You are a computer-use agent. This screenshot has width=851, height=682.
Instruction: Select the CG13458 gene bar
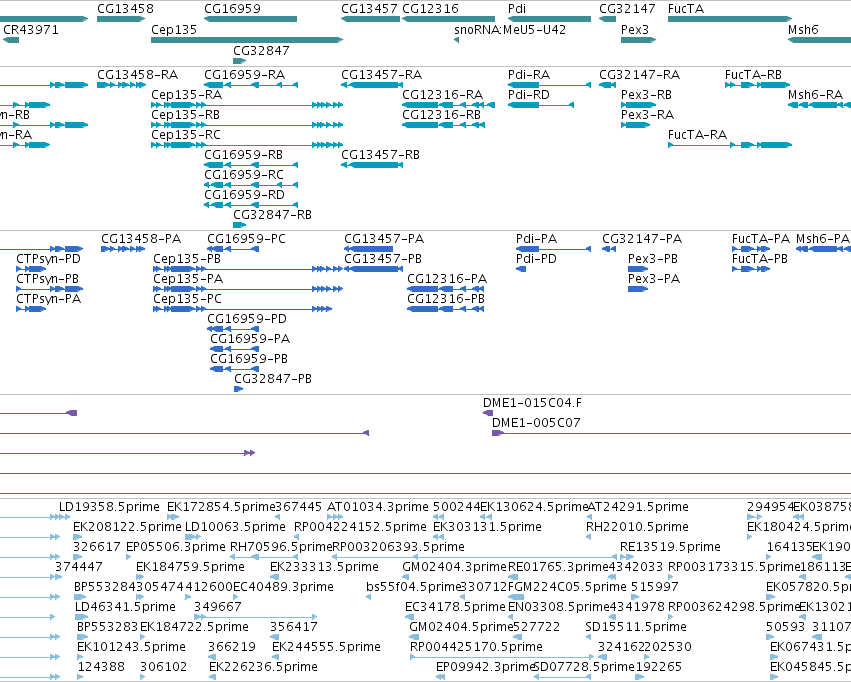121,19
